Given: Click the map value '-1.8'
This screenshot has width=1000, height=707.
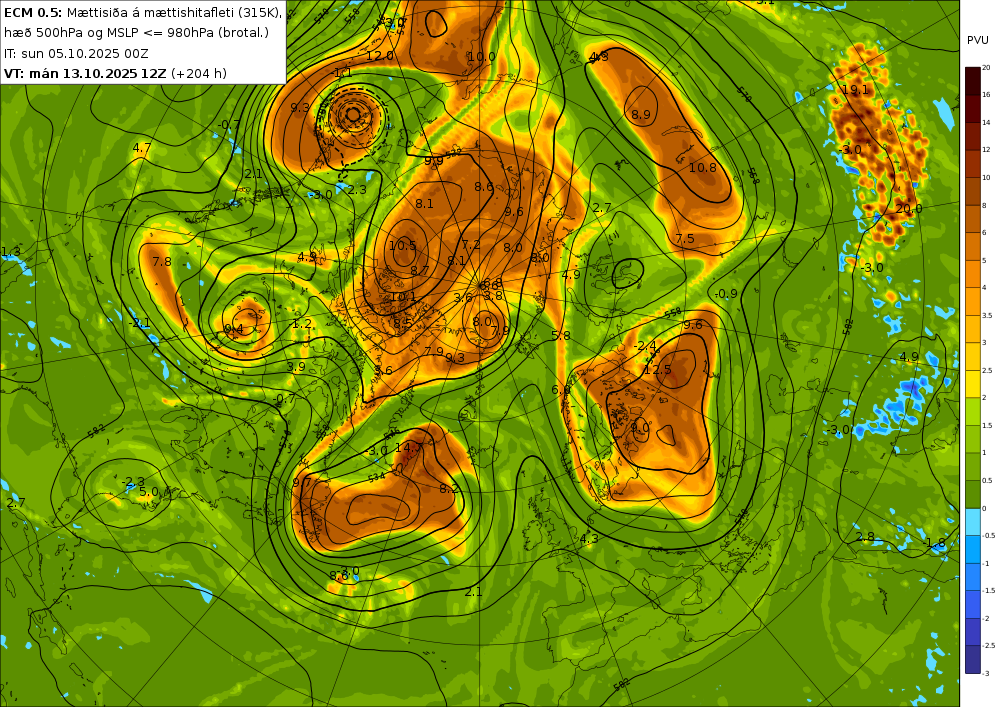Looking at the screenshot, I should 935,543.
